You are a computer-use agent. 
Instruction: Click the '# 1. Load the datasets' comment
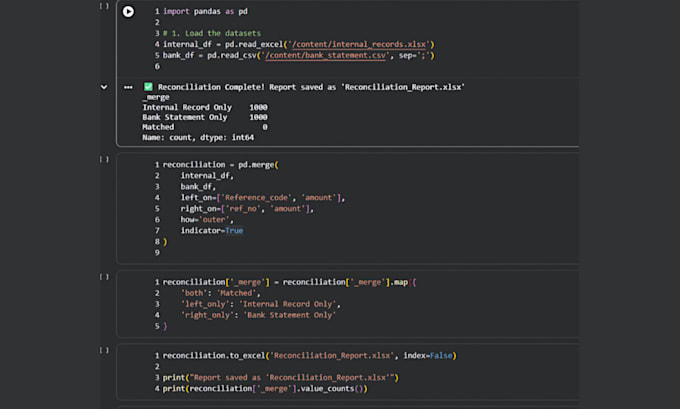pos(212,33)
